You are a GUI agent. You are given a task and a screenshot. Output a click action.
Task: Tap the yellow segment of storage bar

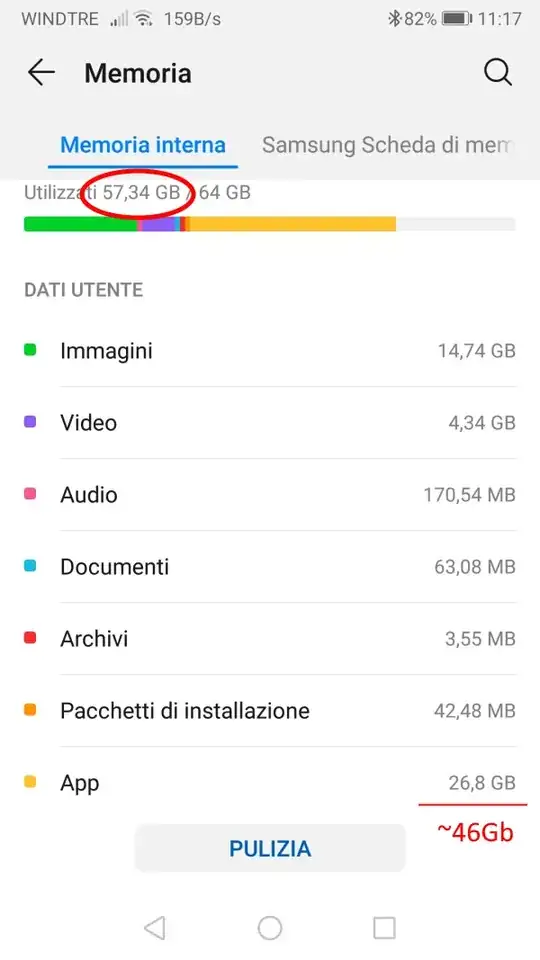(293, 224)
